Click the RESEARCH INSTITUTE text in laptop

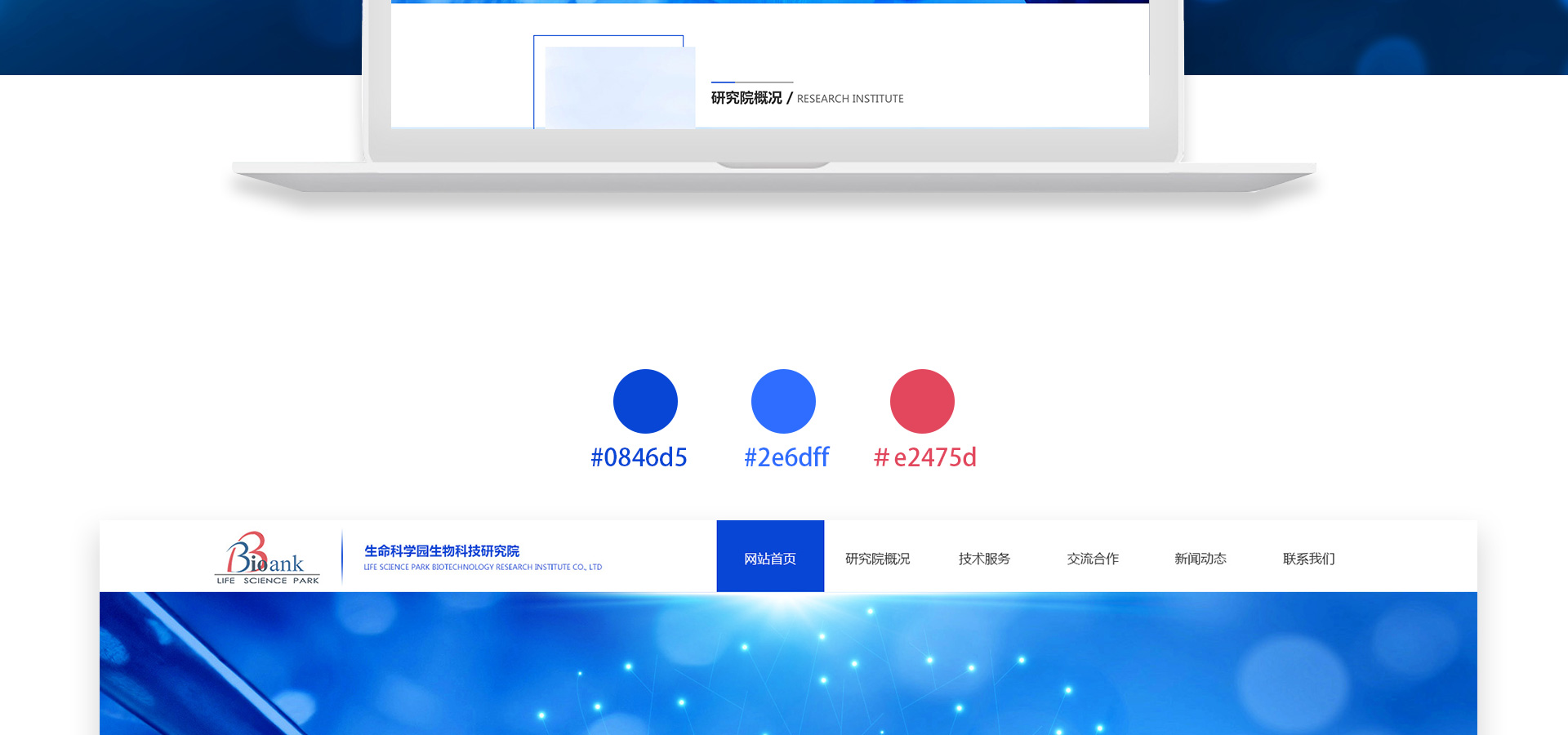pos(849,99)
